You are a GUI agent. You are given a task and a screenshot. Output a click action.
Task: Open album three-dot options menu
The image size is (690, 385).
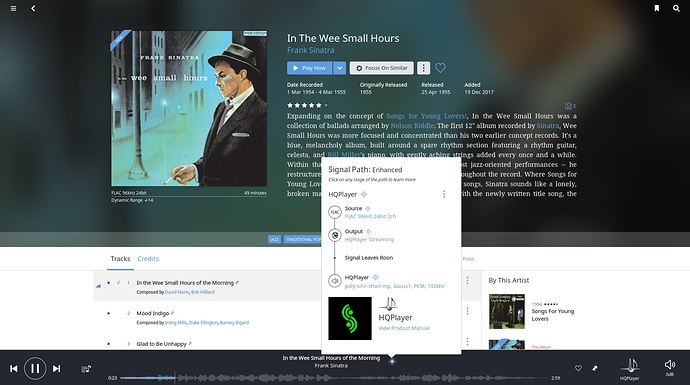point(423,68)
